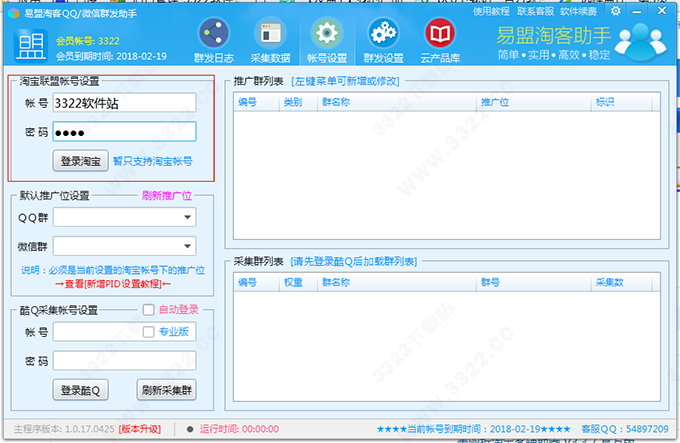Viewport: 680px width, 443px height.
Task: Click the 采集数 column header
Action: click(621, 283)
